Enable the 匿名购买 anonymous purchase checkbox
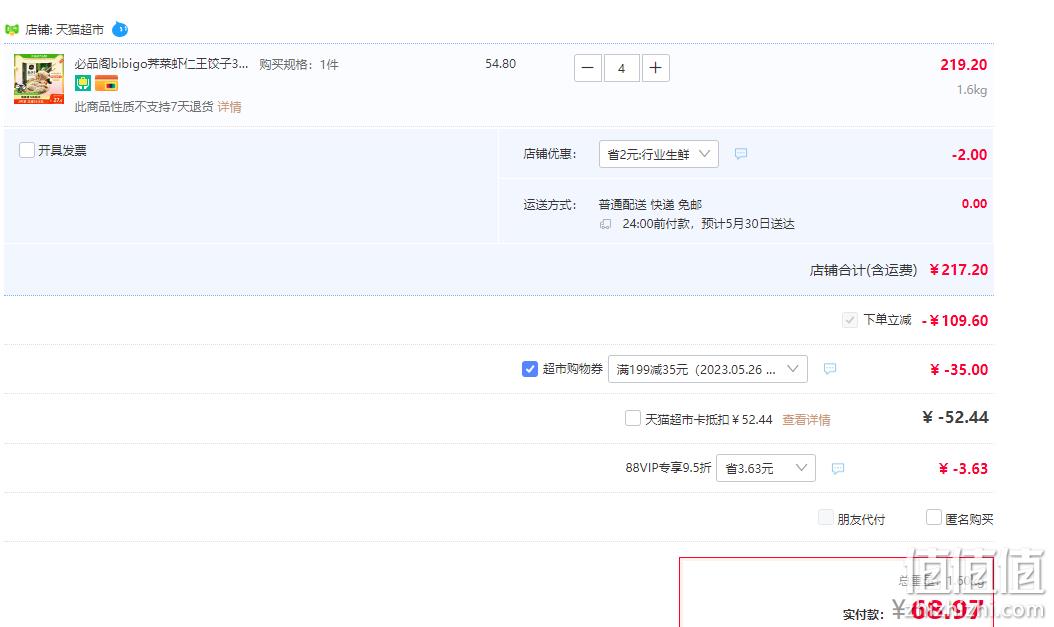Screen dimensions: 1054x627 (934, 517)
